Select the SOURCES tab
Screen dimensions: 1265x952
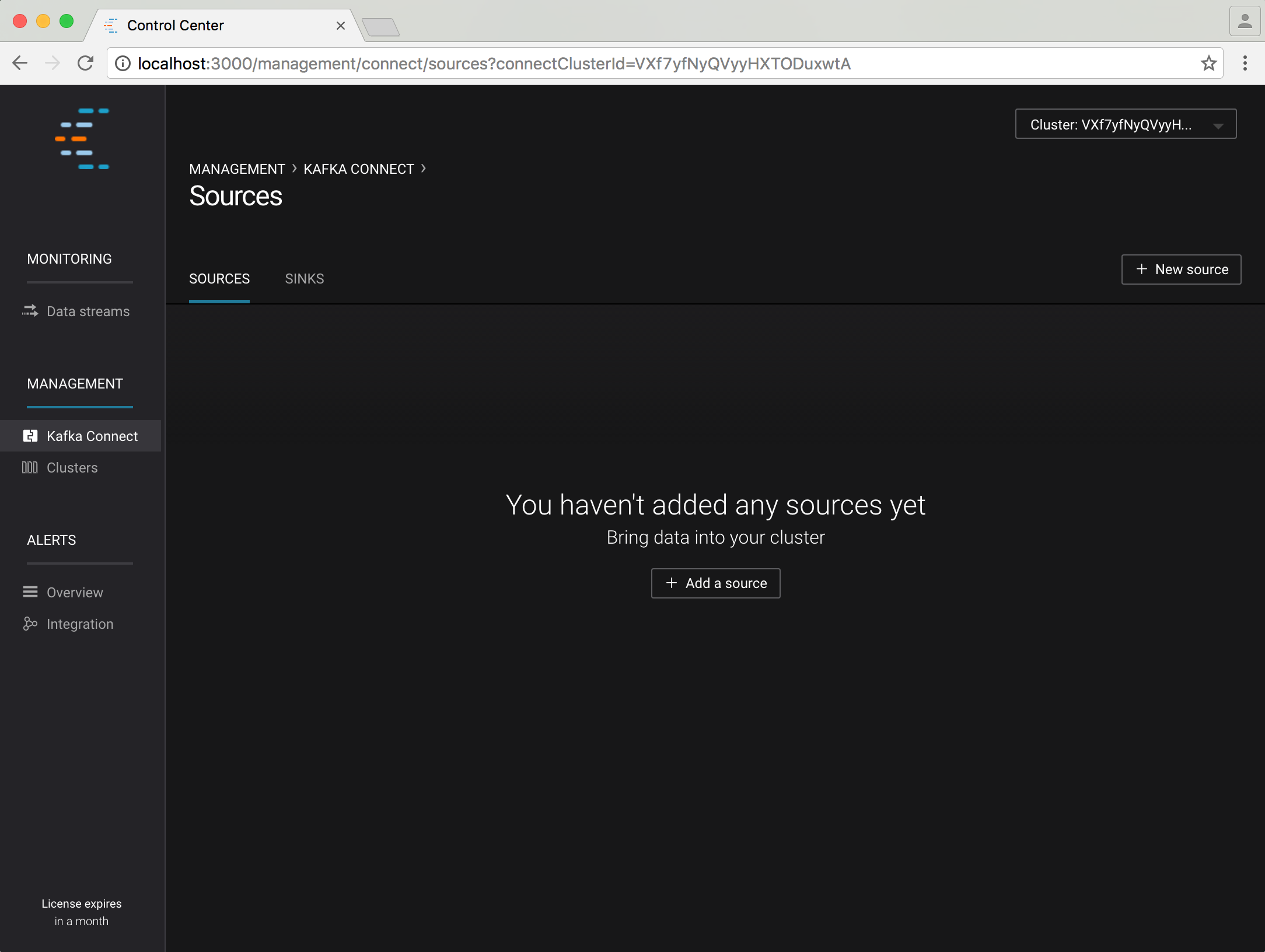point(219,279)
